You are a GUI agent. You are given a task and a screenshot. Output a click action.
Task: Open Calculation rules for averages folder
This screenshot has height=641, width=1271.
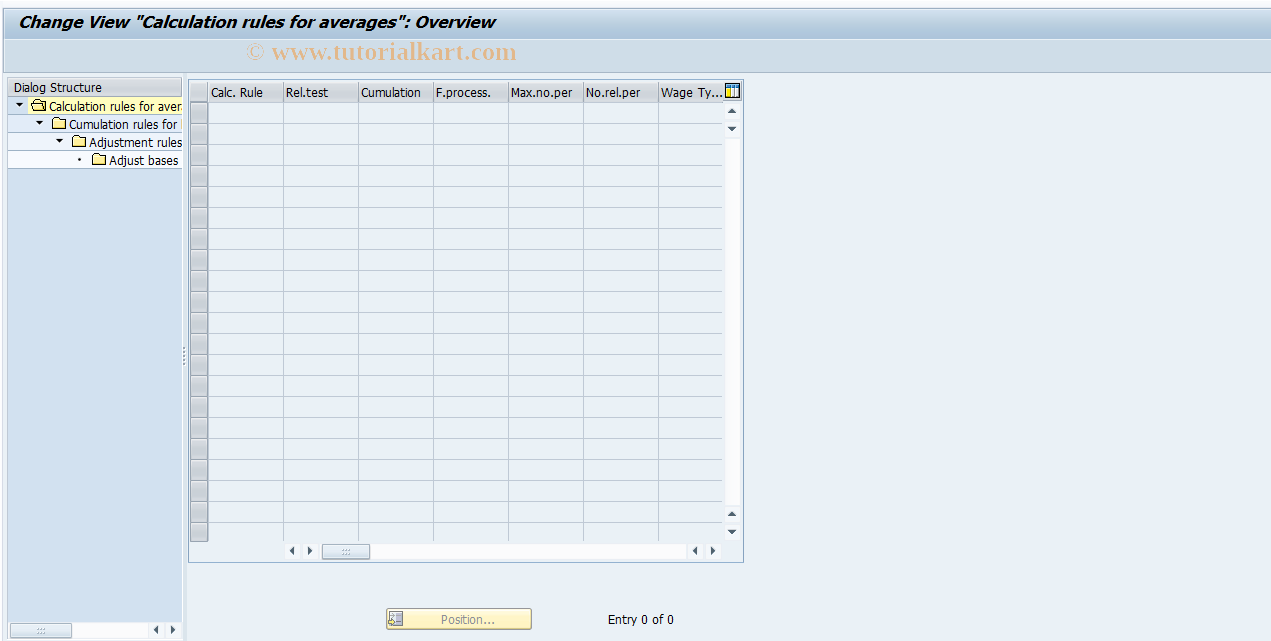point(106,106)
